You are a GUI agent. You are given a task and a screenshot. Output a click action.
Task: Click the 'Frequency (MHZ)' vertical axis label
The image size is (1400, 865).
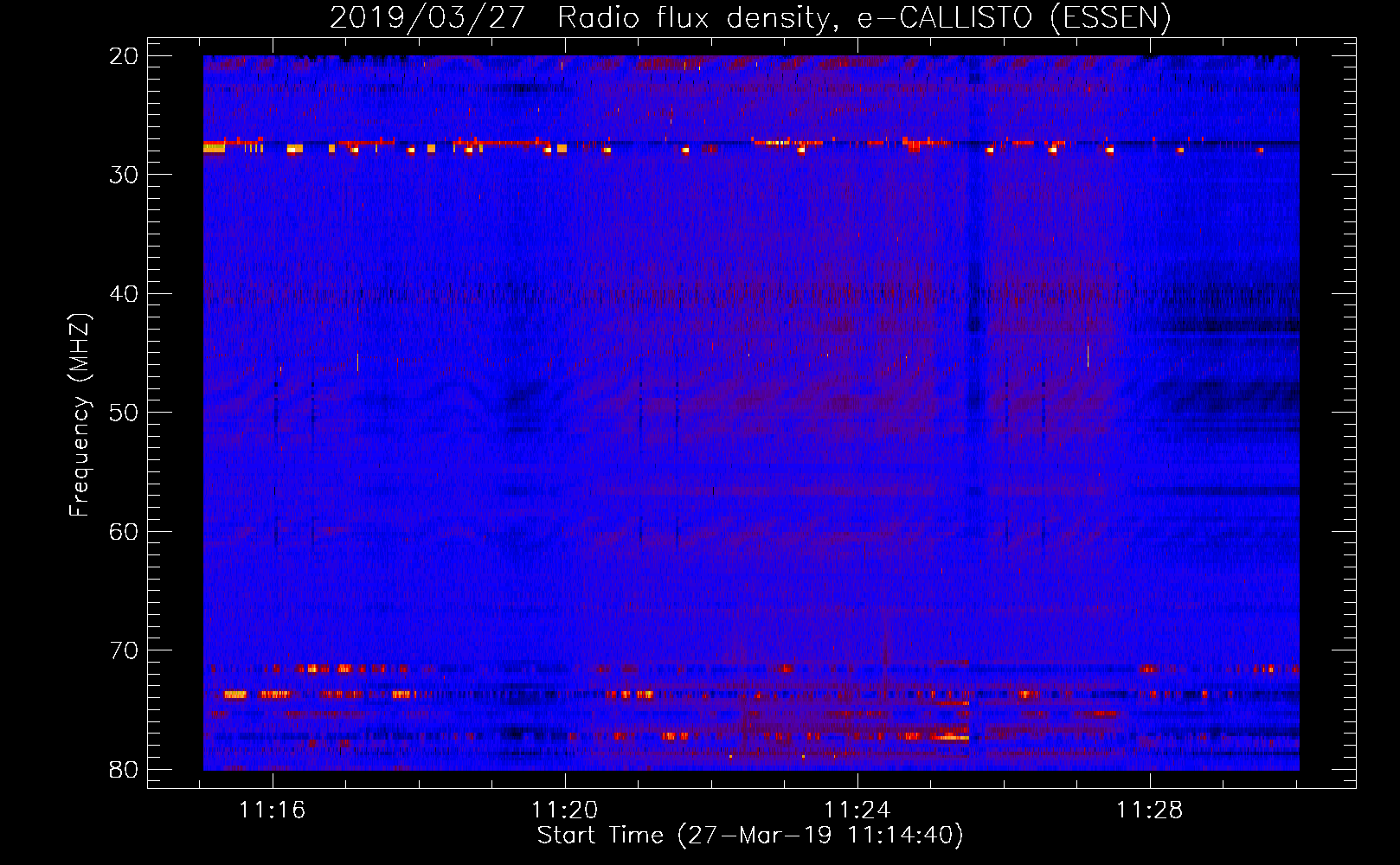tap(80, 415)
